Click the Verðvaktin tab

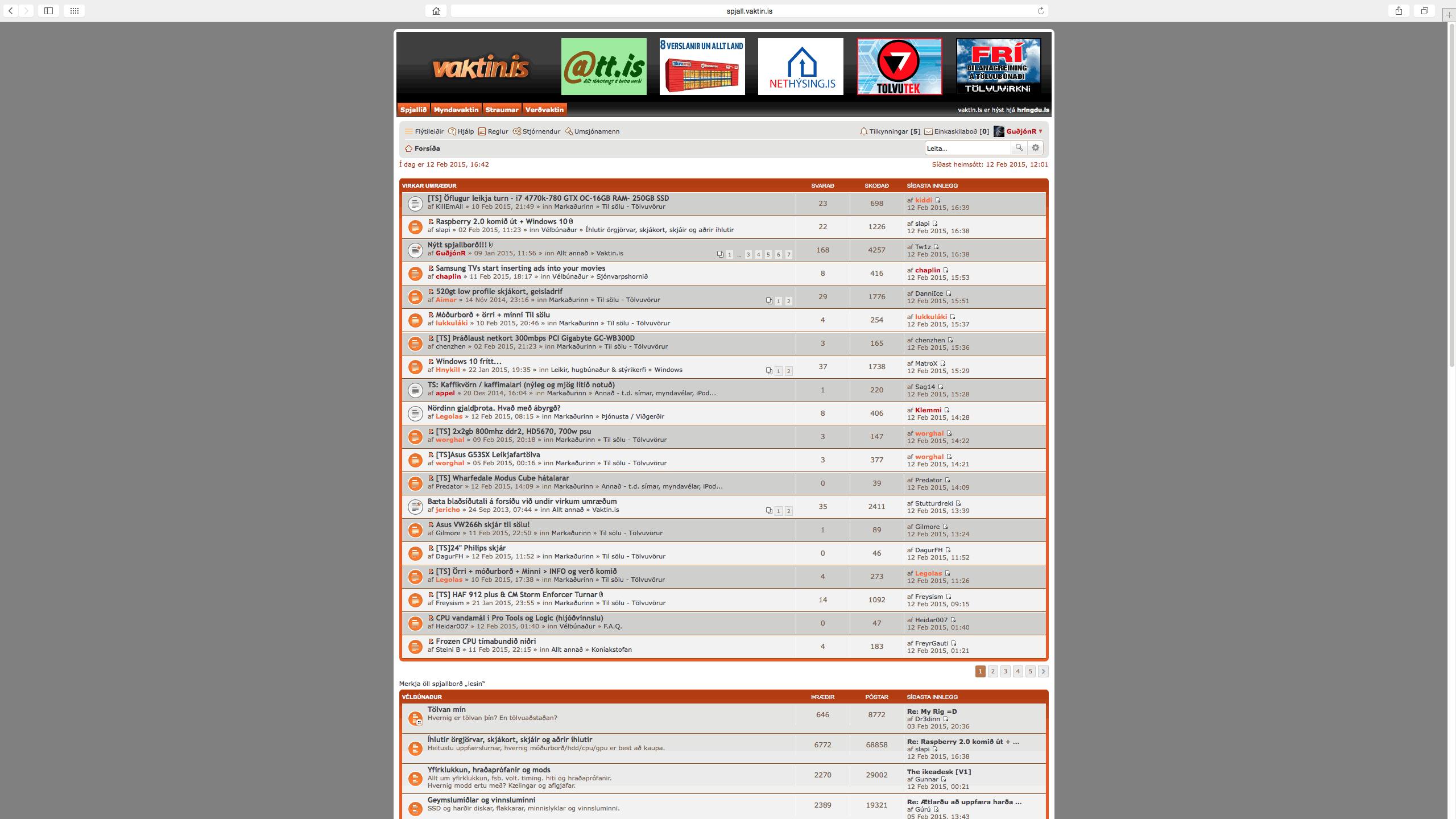click(544, 109)
